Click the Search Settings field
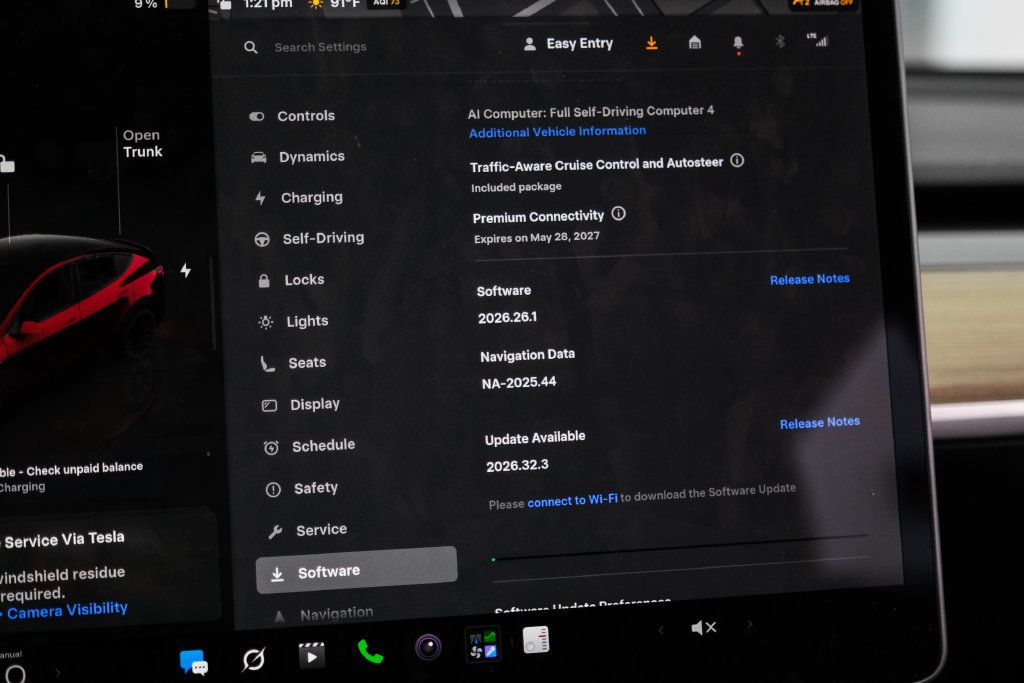 tap(320, 47)
